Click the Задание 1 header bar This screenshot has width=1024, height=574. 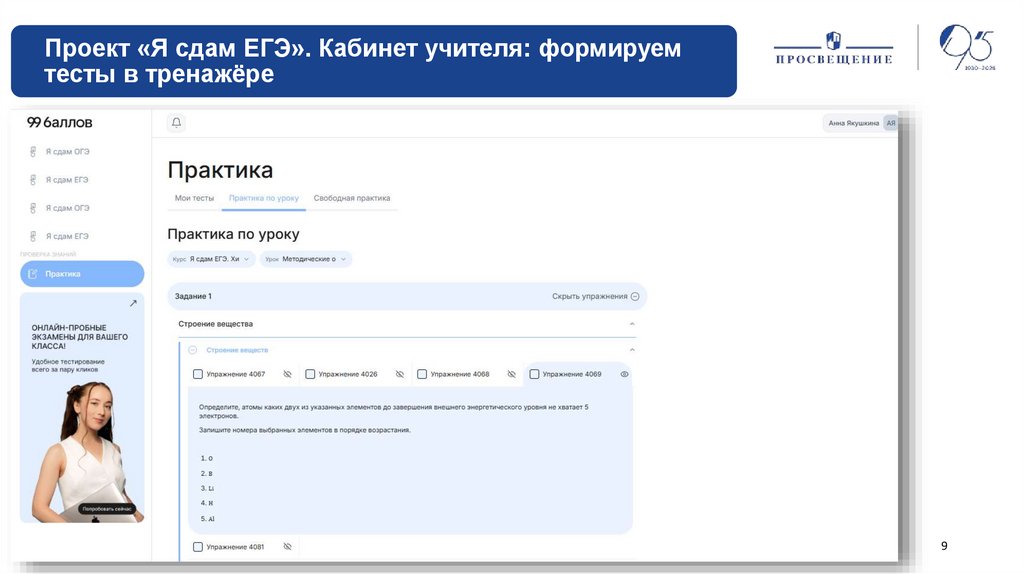tap(407, 296)
